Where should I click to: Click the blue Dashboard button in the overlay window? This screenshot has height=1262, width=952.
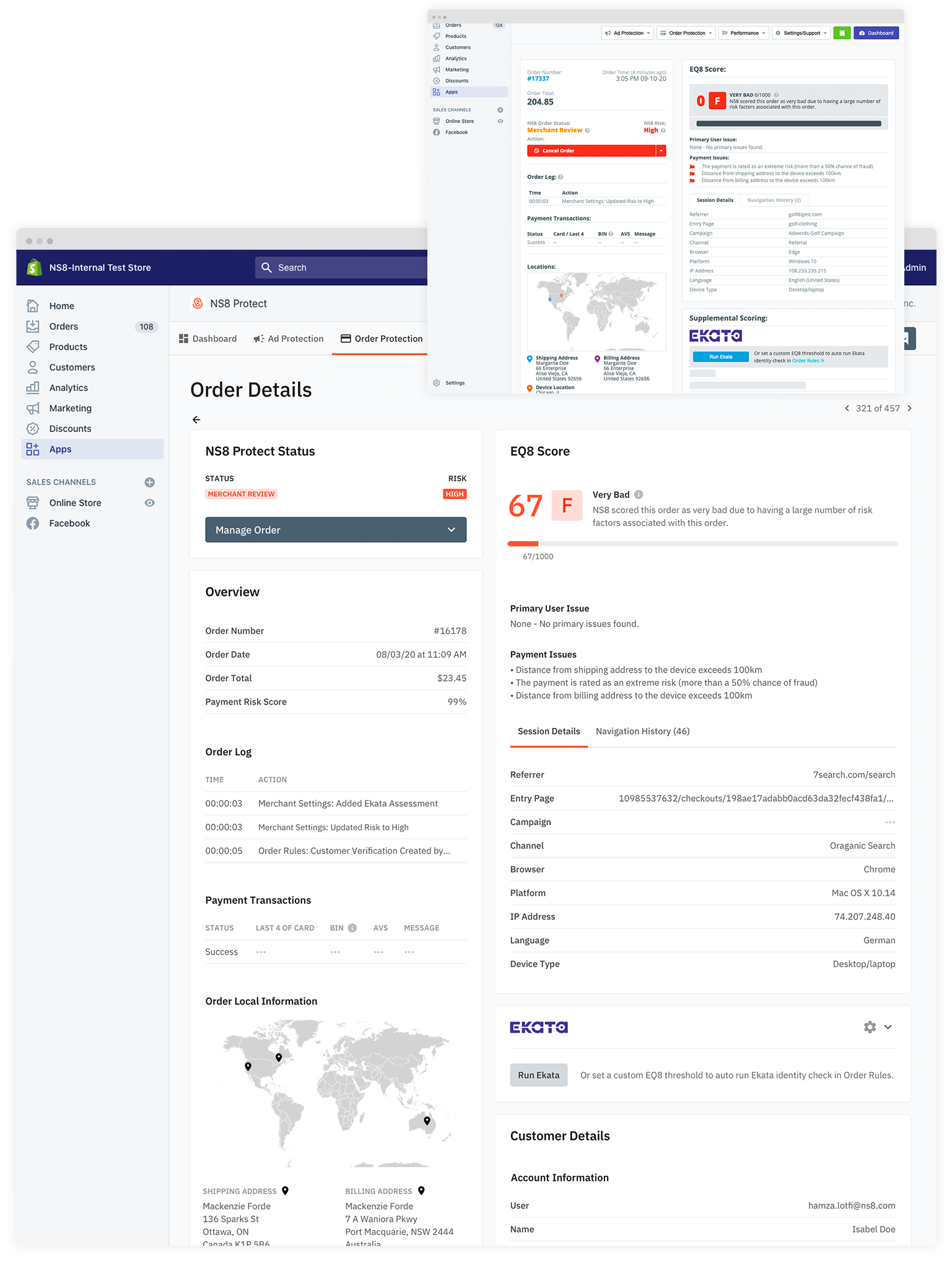pos(876,33)
